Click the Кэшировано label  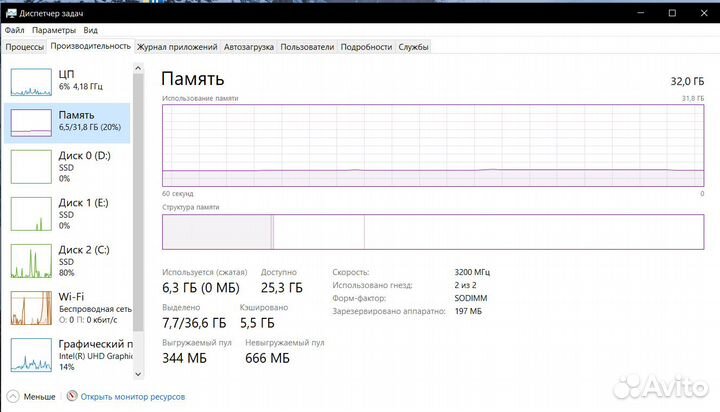click(x=264, y=307)
